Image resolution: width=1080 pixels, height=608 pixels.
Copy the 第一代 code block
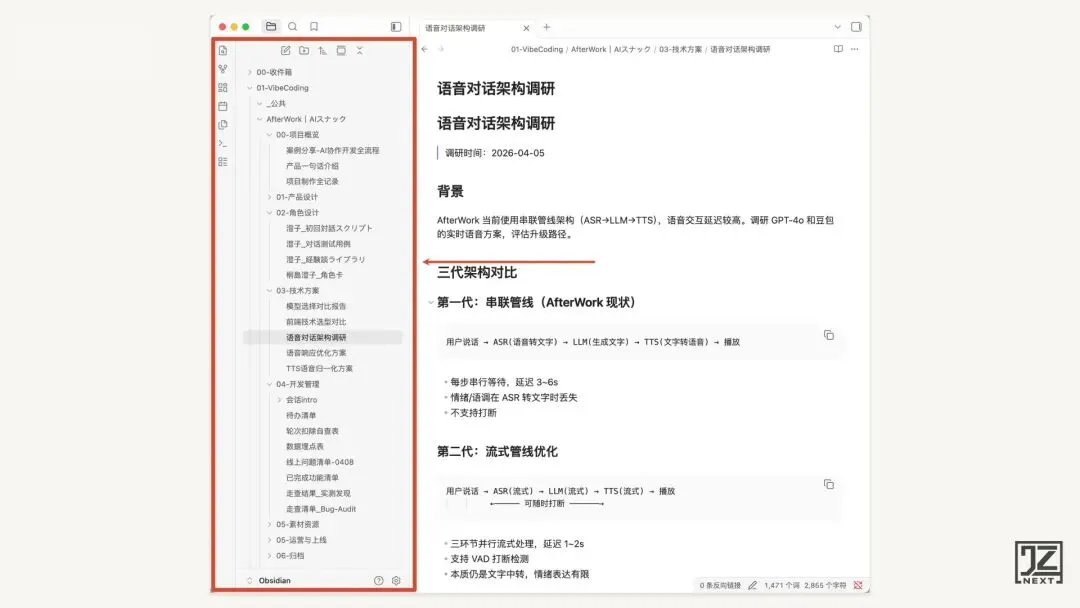coord(829,335)
